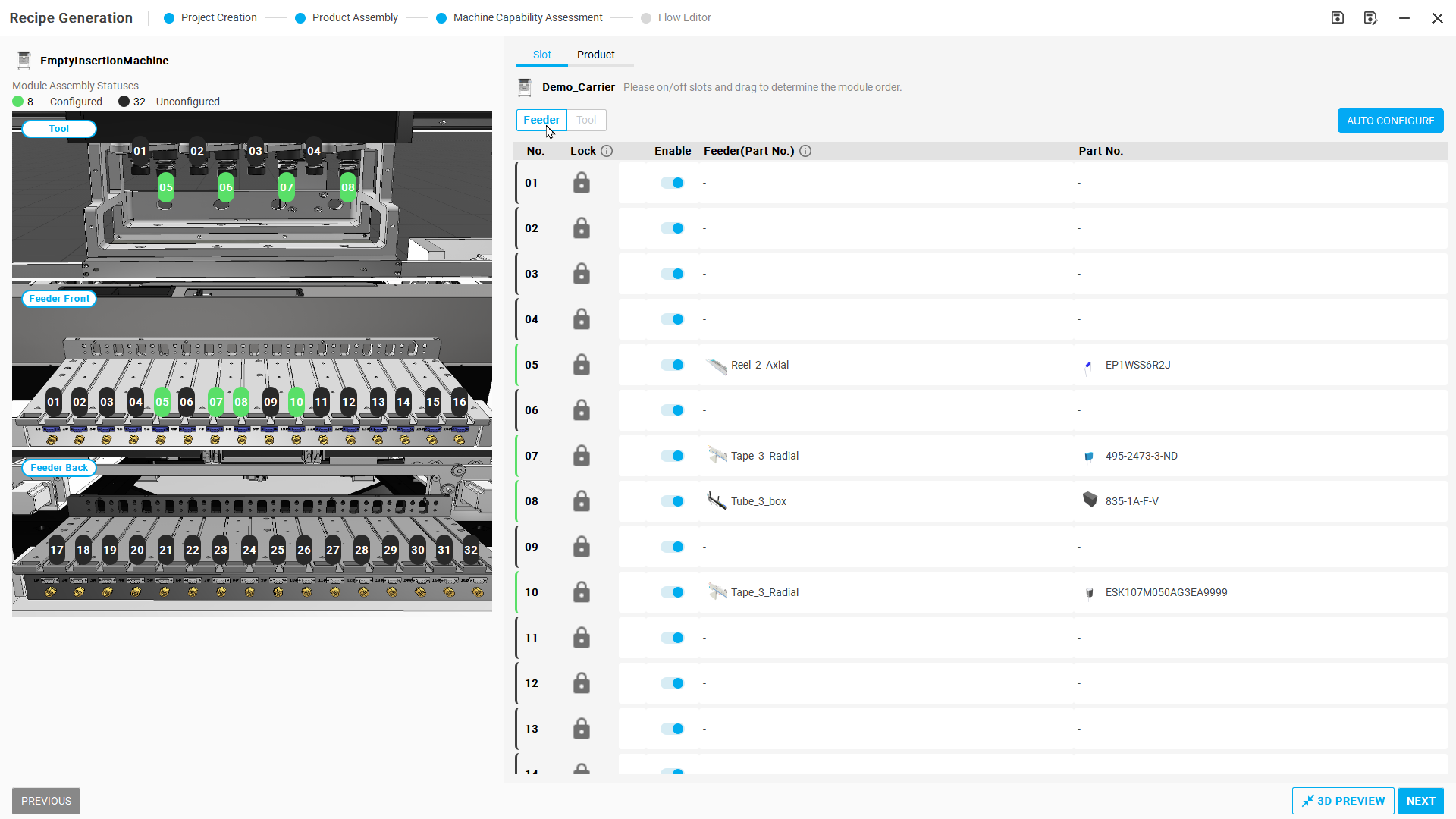Go to Machine Capability Assessment step
Screen dimensions: 1456x819
pyautogui.click(x=519, y=17)
